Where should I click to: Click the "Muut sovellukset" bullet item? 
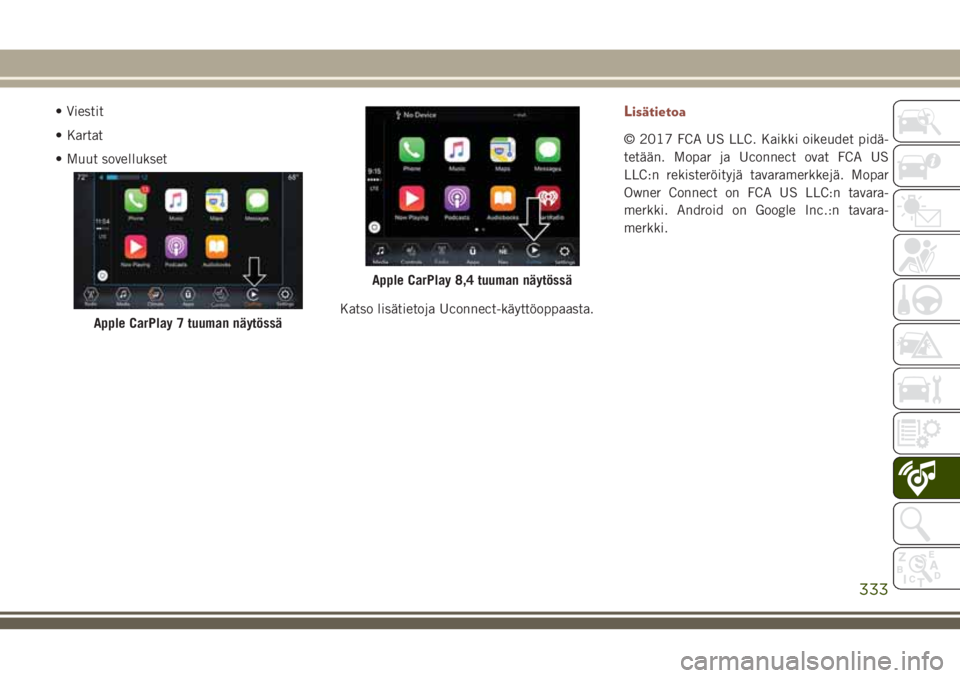click(117, 159)
